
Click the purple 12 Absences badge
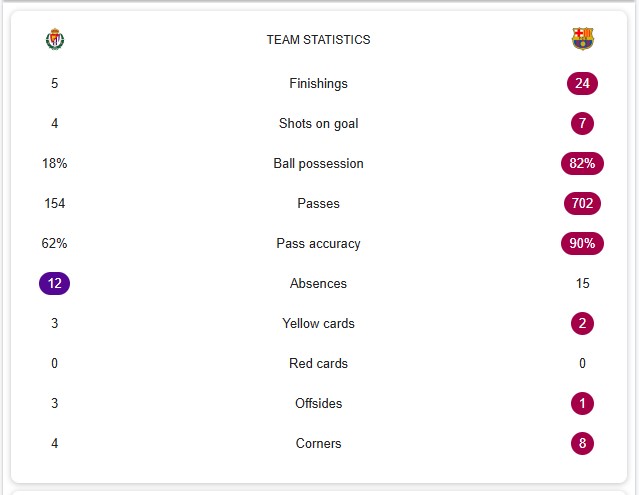point(55,283)
